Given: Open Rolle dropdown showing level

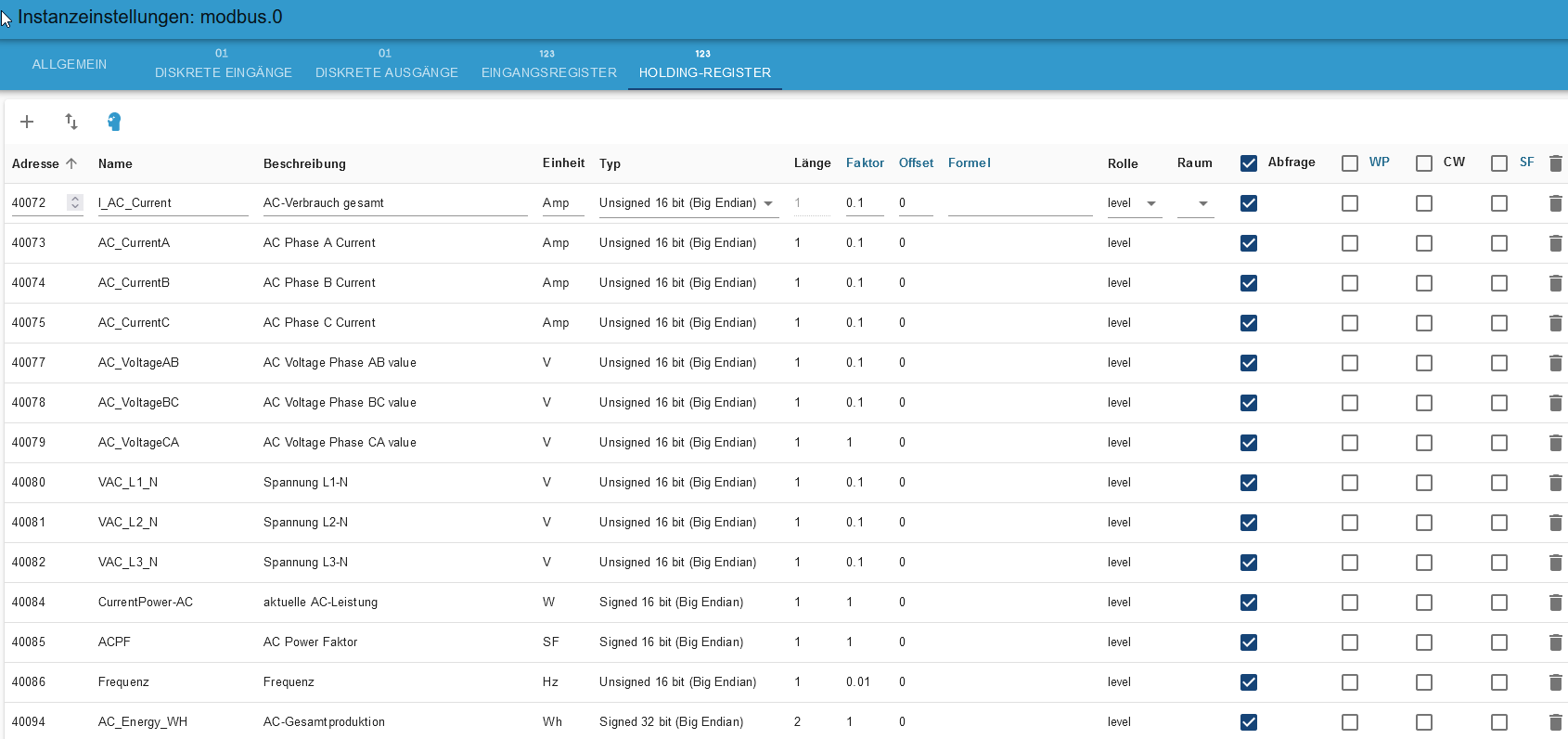Looking at the screenshot, I should click(1135, 203).
